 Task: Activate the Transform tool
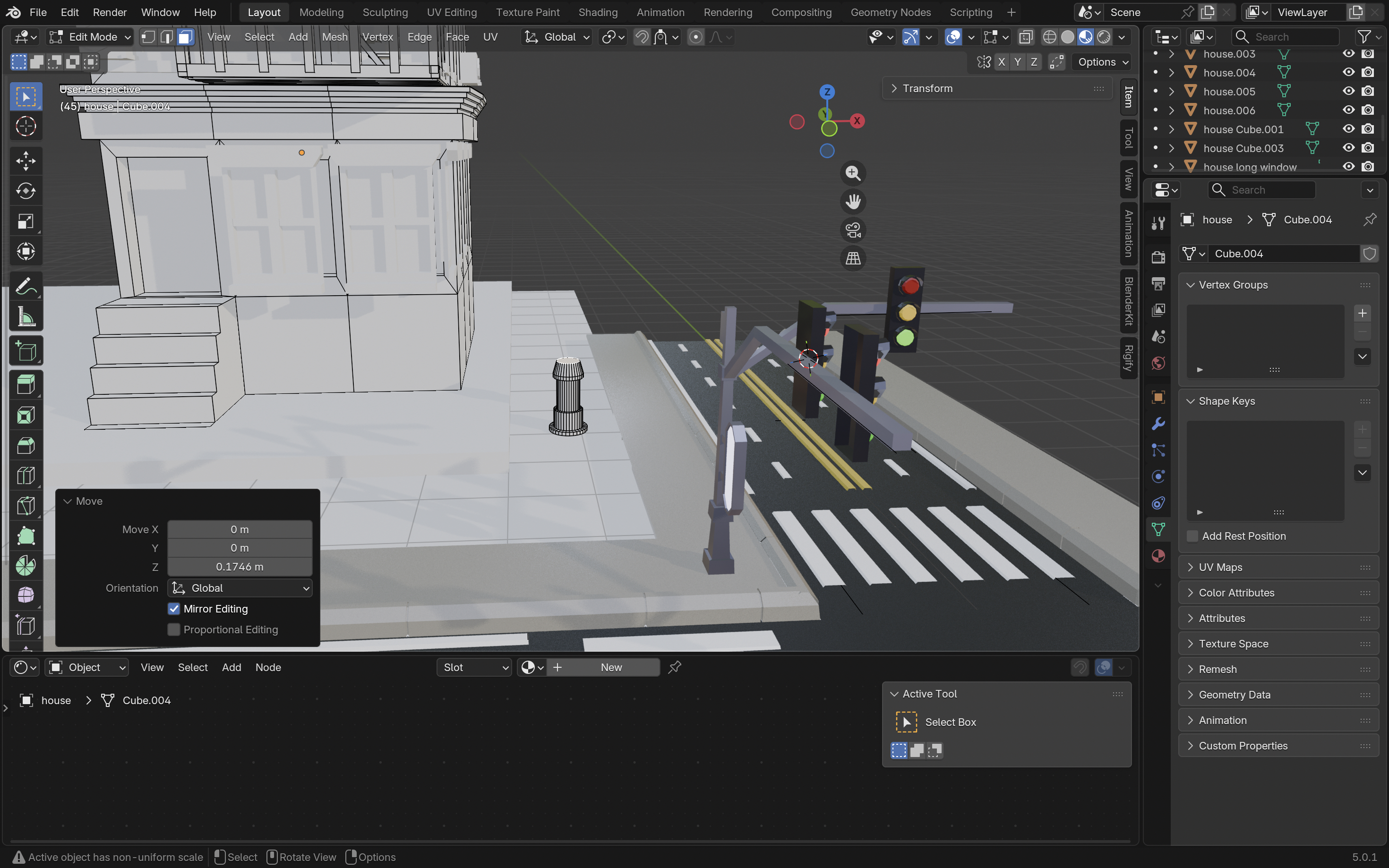click(x=26, y=251)
